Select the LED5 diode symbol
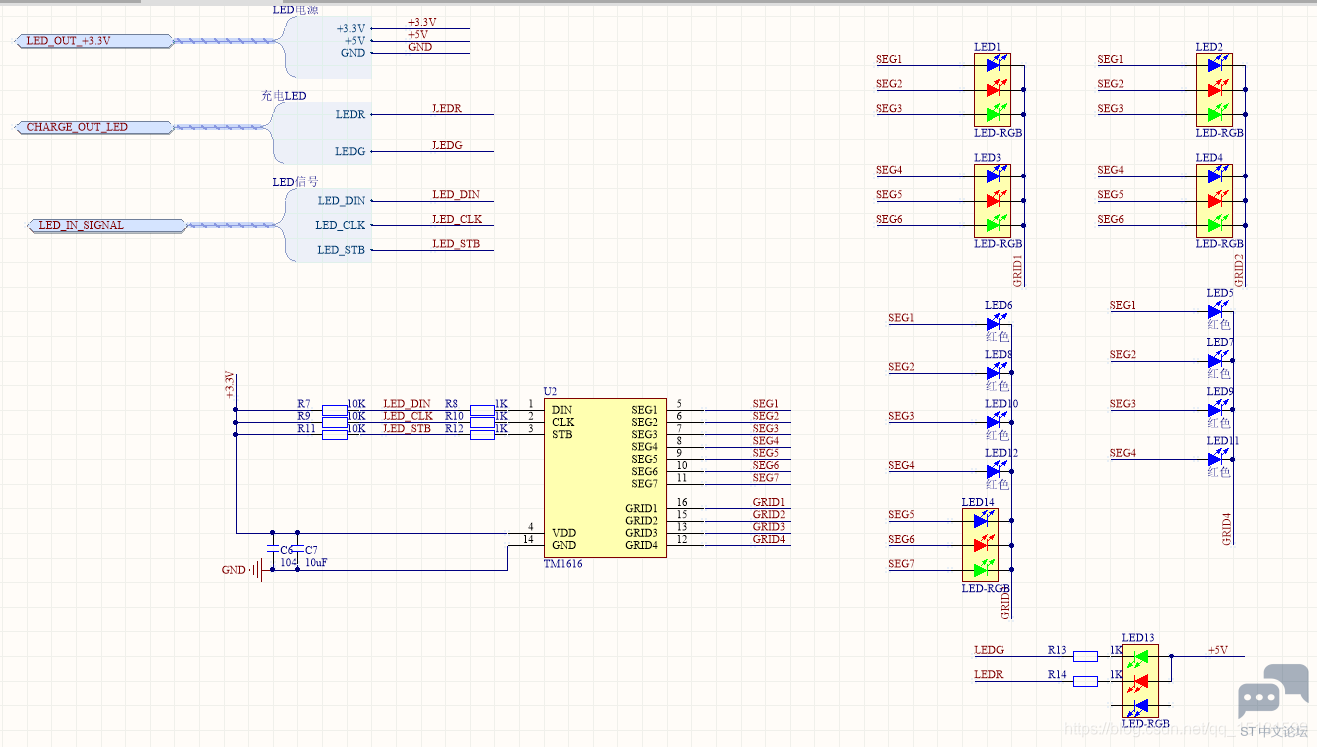The height and width of the screenshot is (747, 1317). [x=1217, y=310]
